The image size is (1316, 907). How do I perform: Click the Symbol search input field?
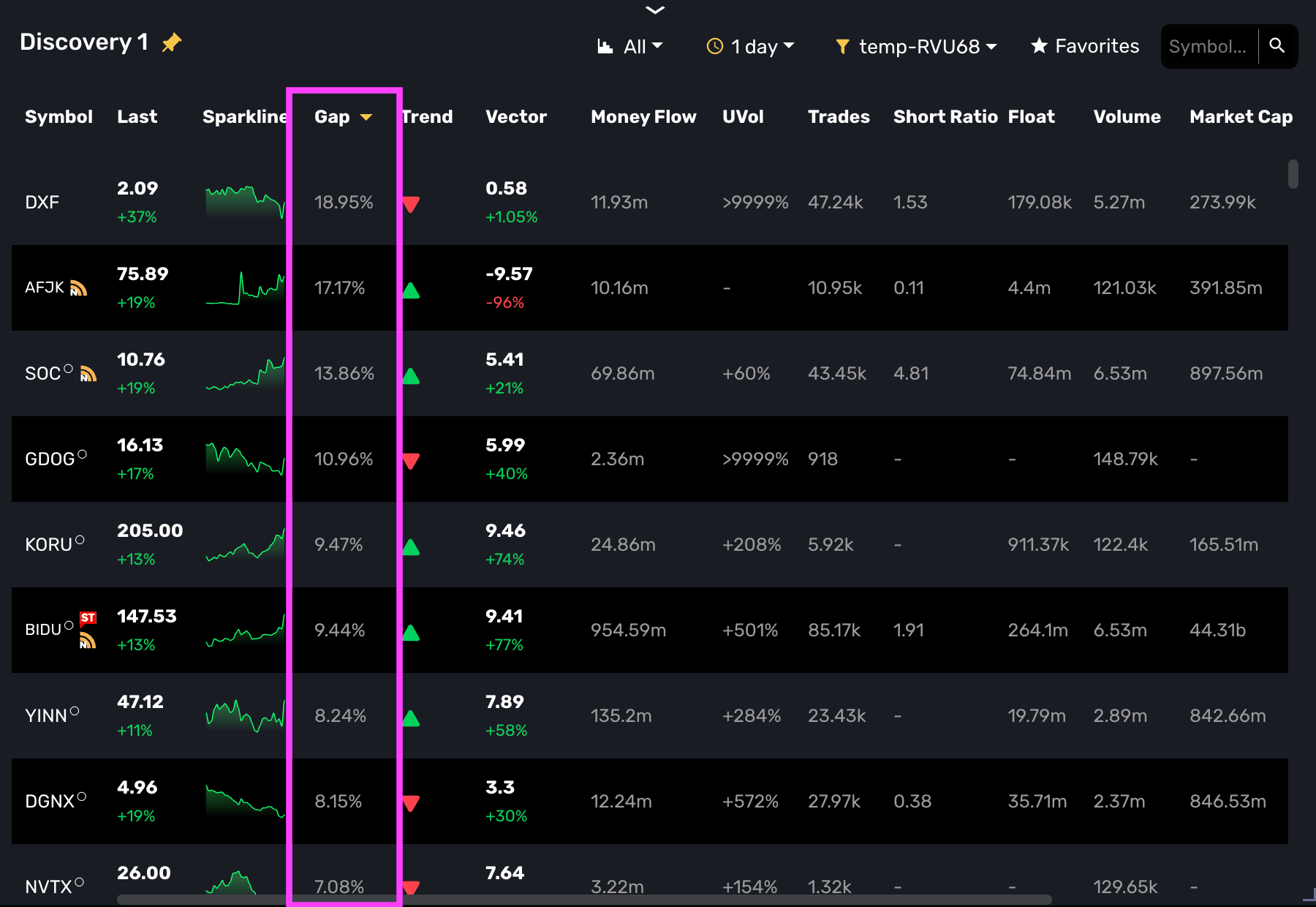click(x=1209, y=46)
